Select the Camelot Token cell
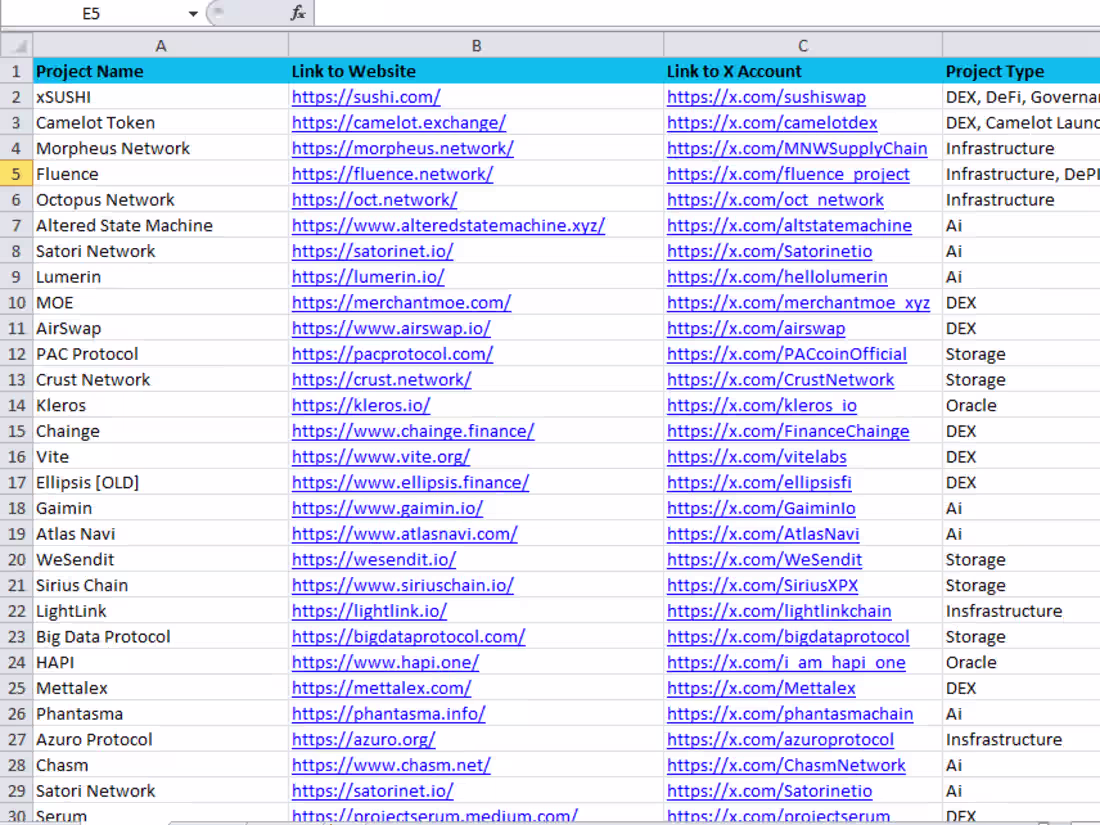 [161, 123]
